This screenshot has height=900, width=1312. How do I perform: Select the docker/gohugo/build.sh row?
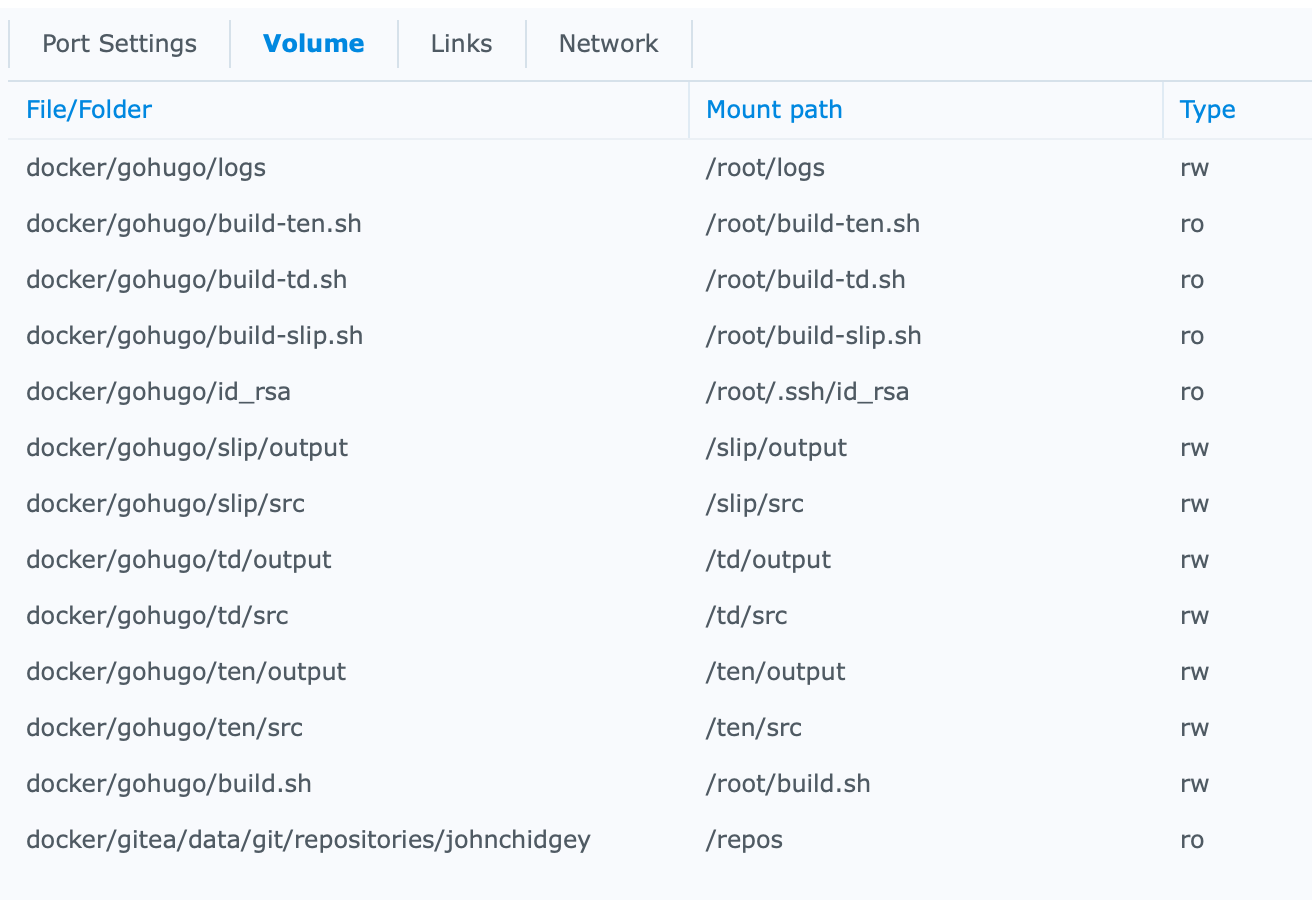point(169,784)
